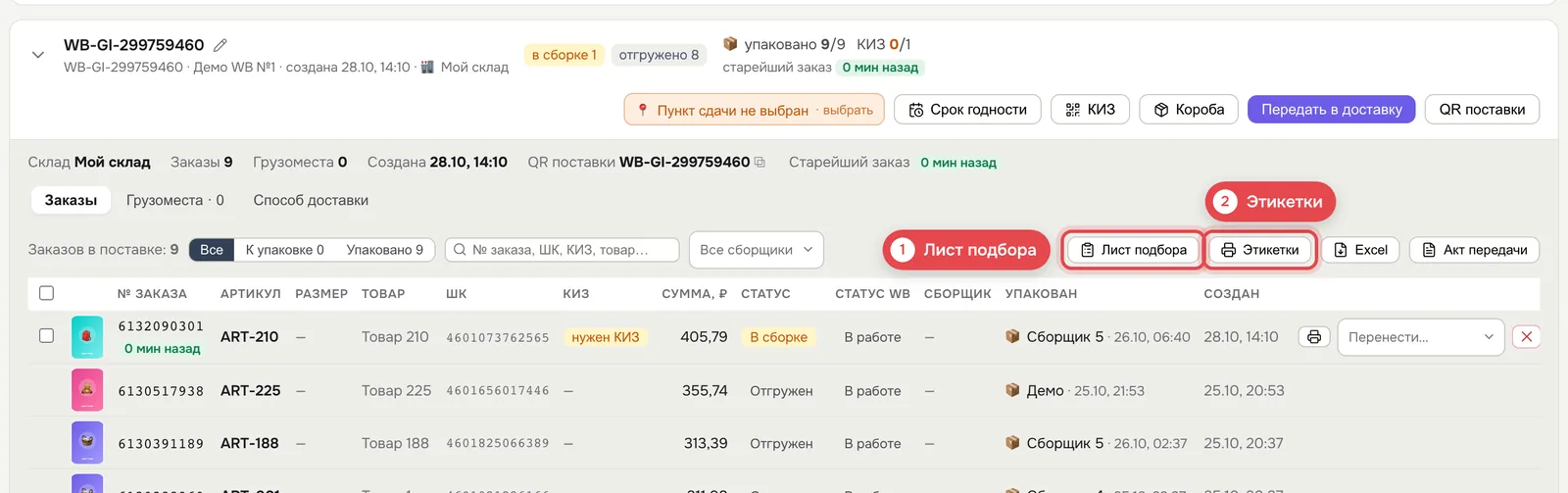Screen dimensions: 1568x493
Task: Sort by 'СУММА, ₽' column header
Action: coord(694,294)
